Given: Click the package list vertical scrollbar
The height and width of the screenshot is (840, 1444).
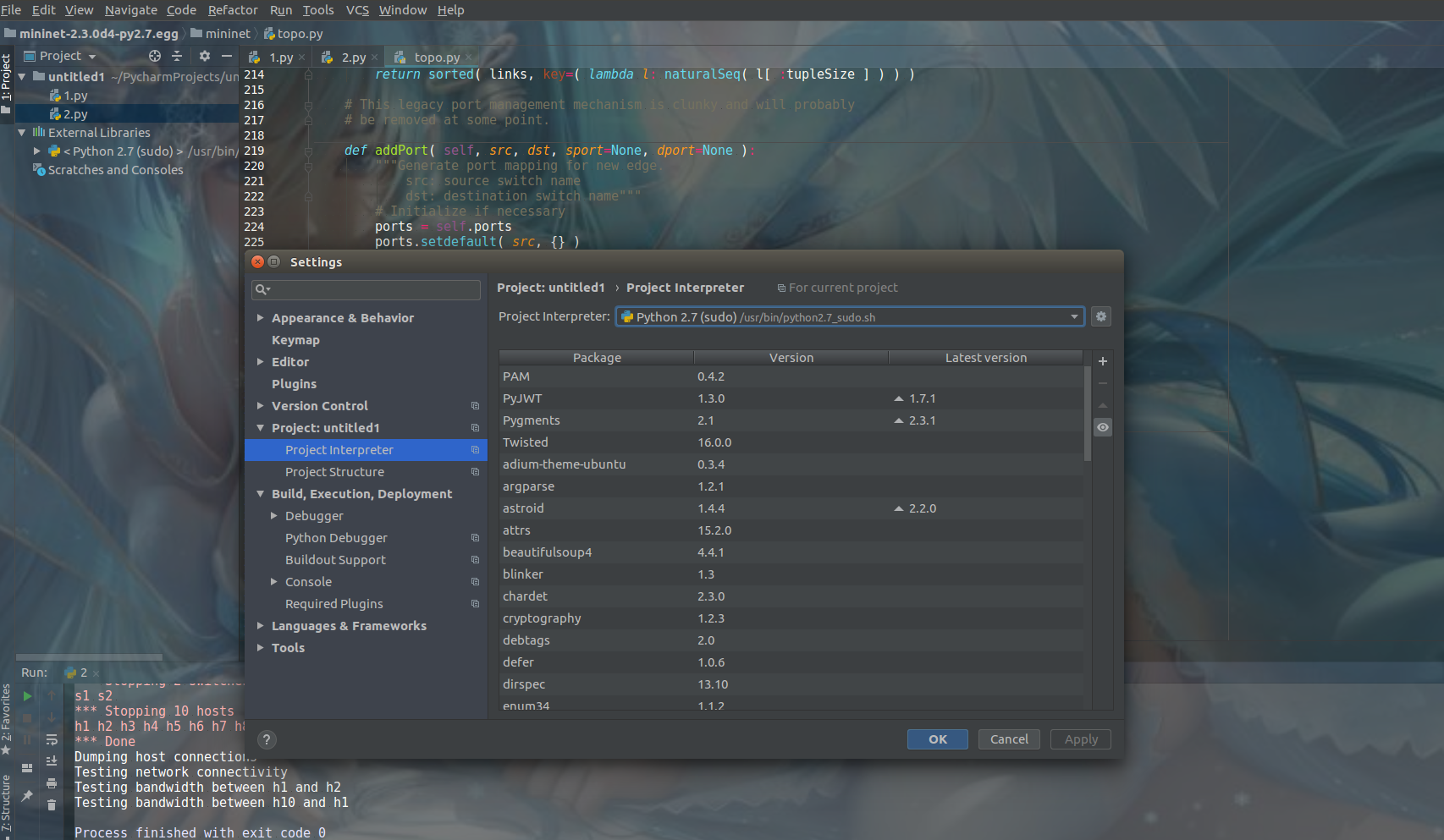Looking at the screenshot, I should (1087, 414).
